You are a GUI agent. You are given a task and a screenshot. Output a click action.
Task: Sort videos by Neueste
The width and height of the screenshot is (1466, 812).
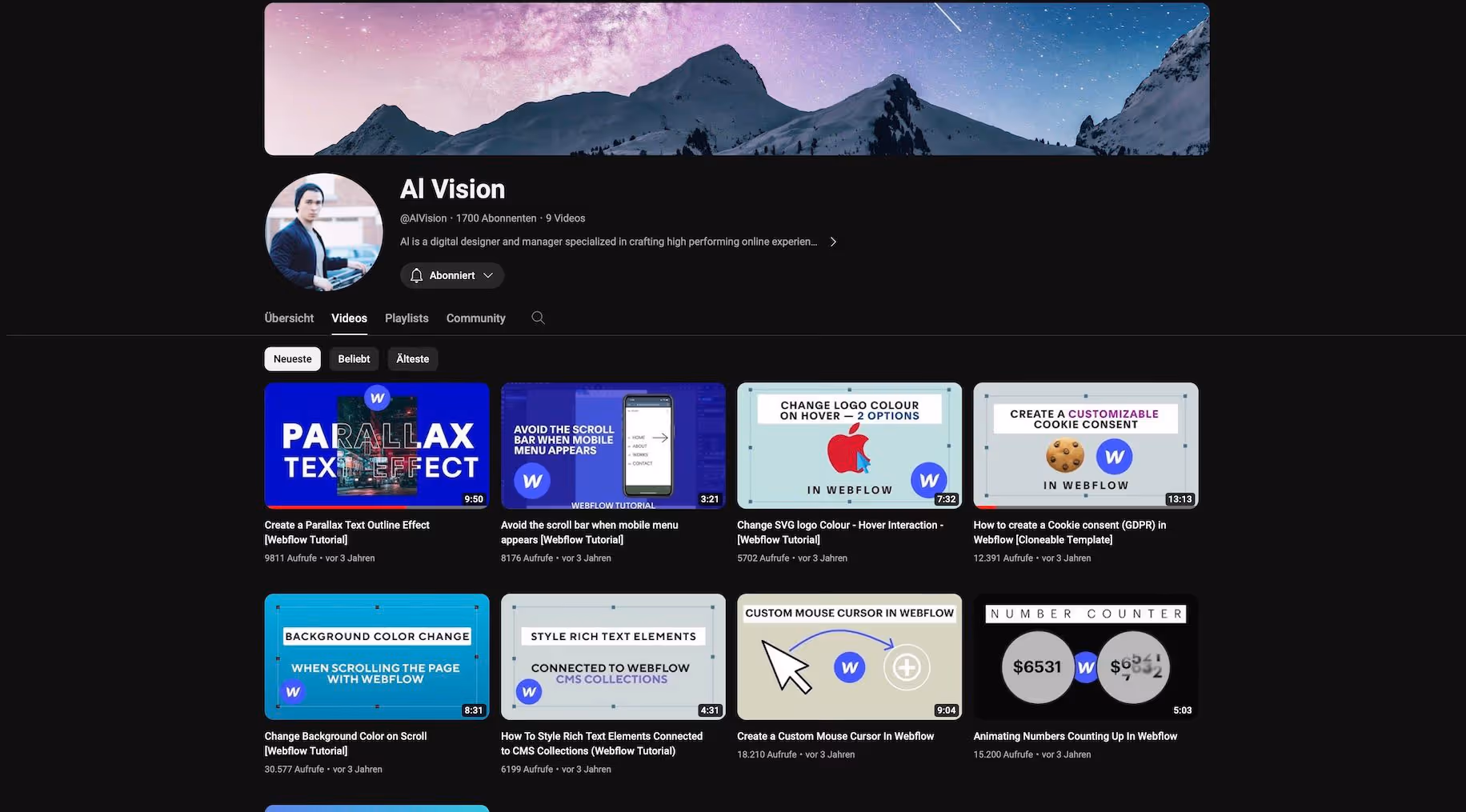(293, 359)
